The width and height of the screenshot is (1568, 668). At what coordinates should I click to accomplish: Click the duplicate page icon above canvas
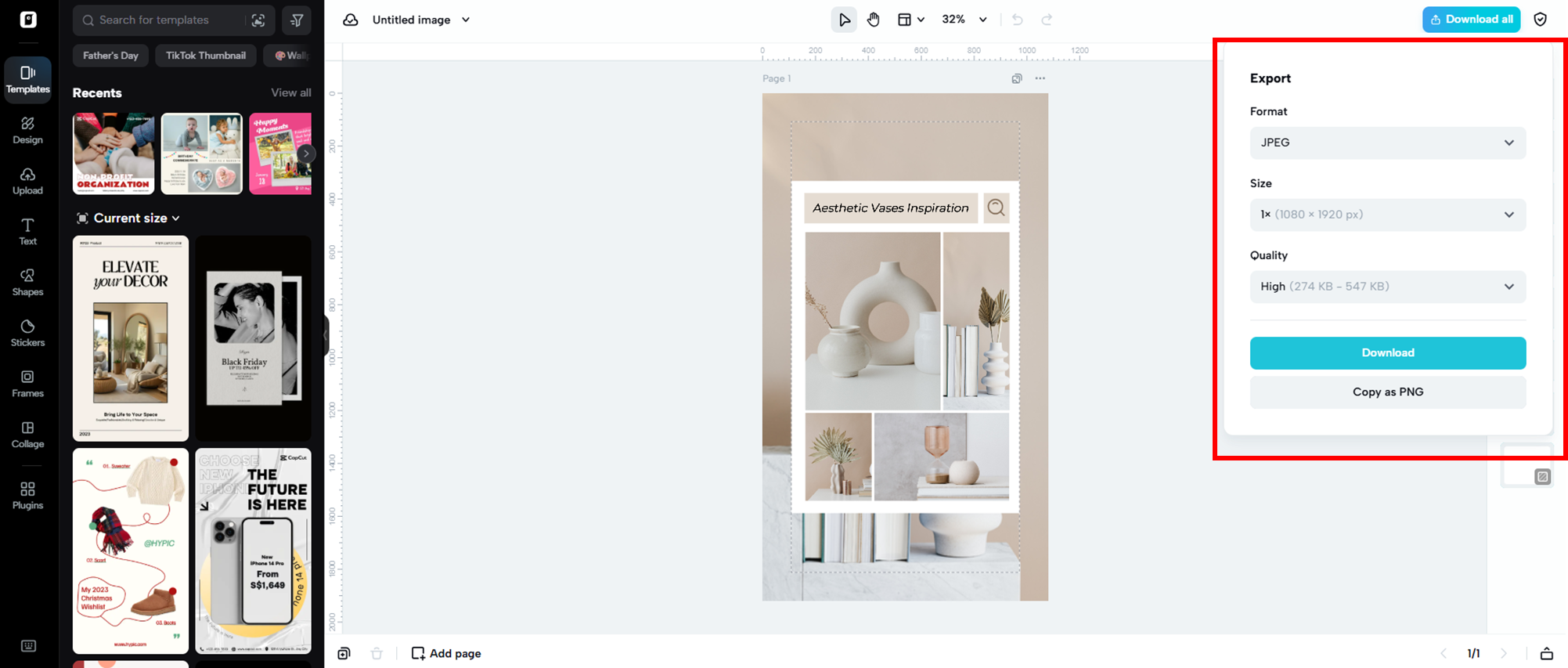pos(1016,78)
